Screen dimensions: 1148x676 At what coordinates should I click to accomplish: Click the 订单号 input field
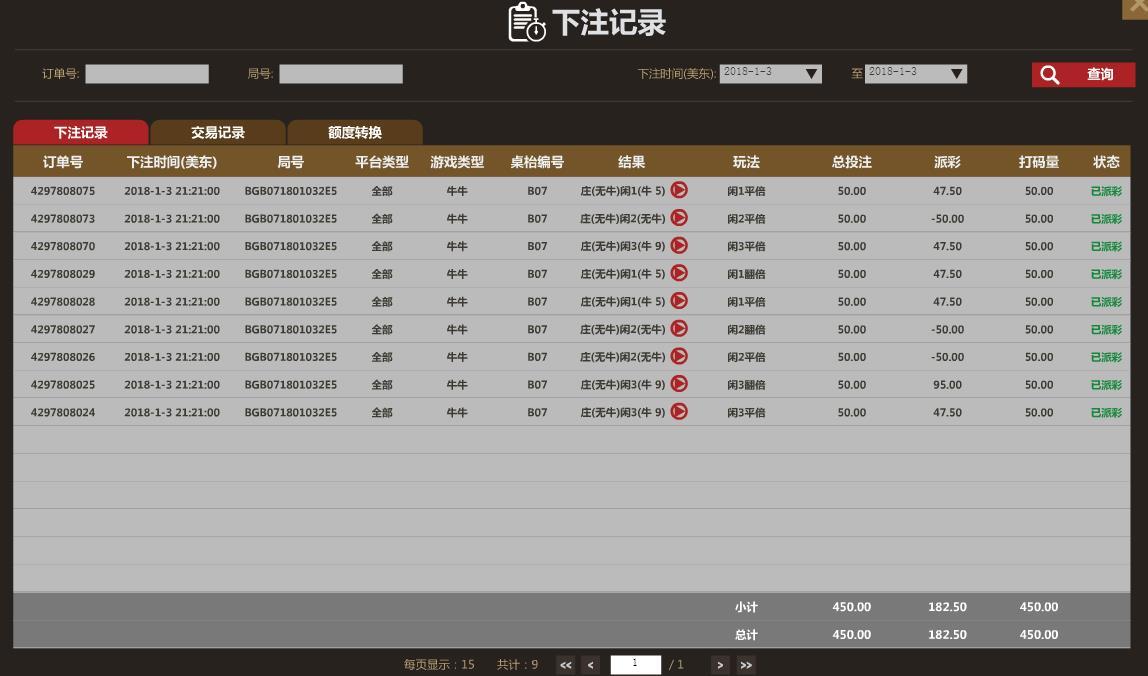147,74
